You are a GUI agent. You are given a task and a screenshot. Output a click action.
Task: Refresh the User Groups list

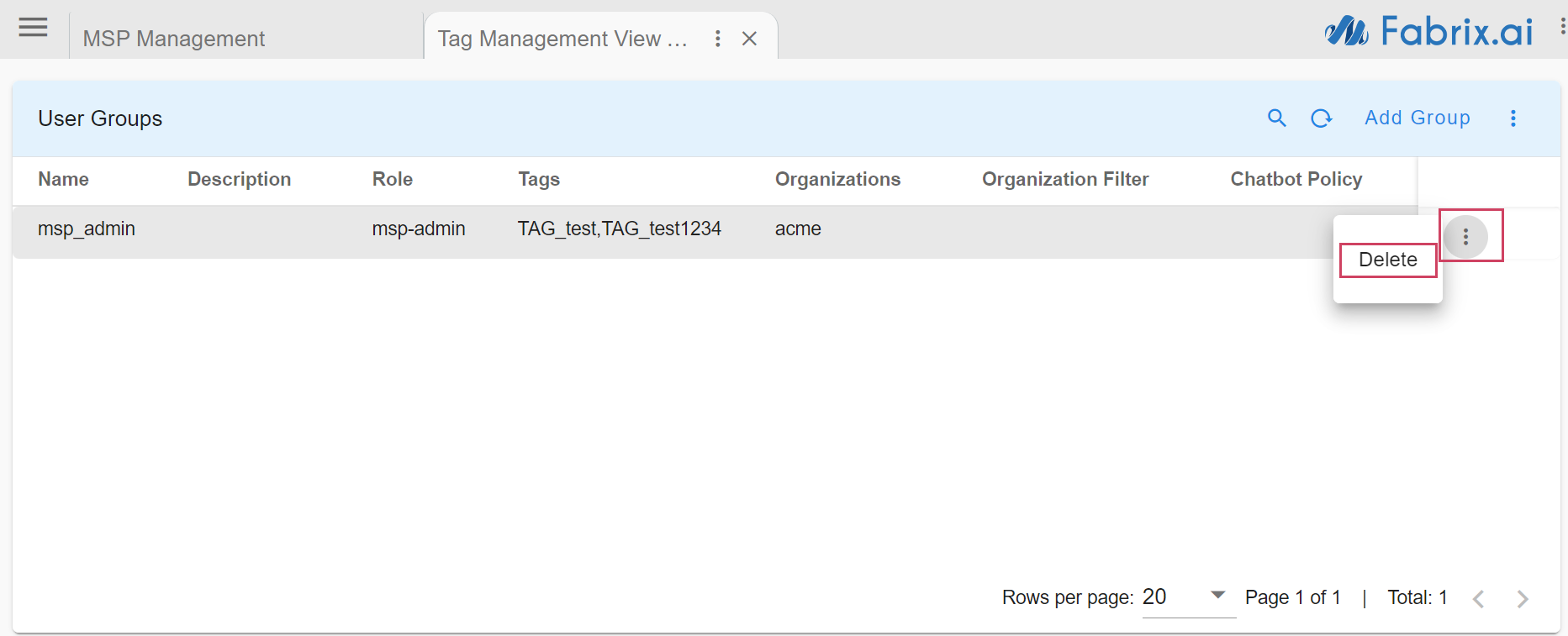pos(1322,118)
